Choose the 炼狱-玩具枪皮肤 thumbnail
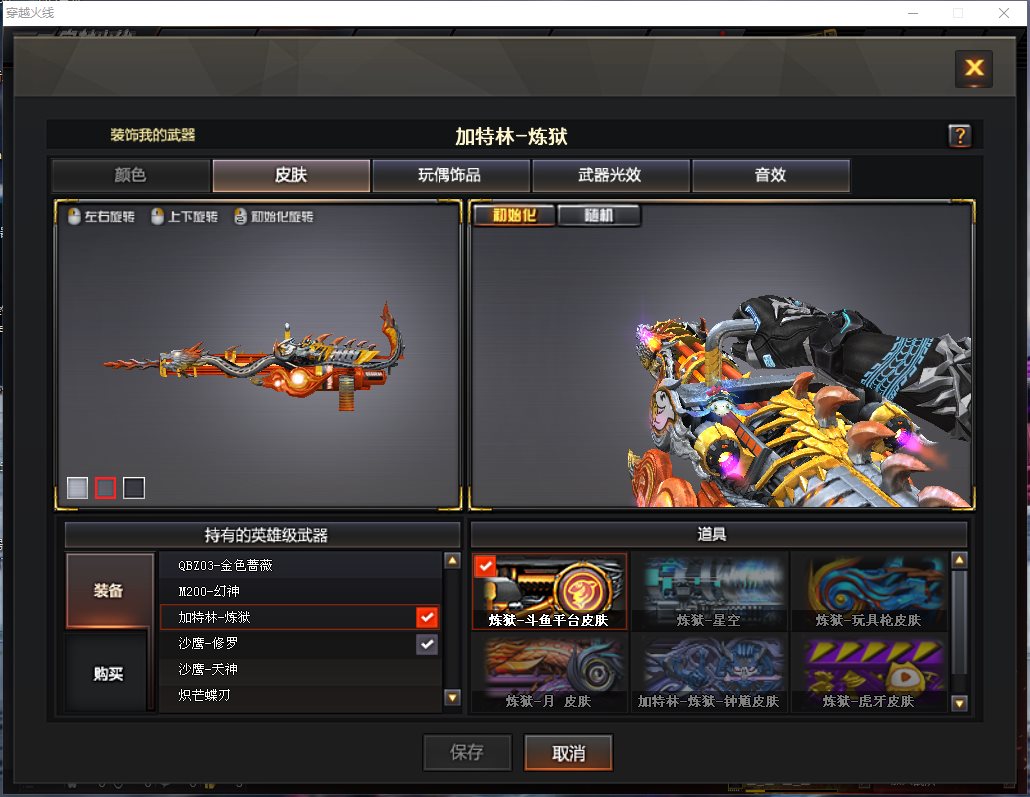This screenshot has height=797, width=1030. [x=869, y=591]
